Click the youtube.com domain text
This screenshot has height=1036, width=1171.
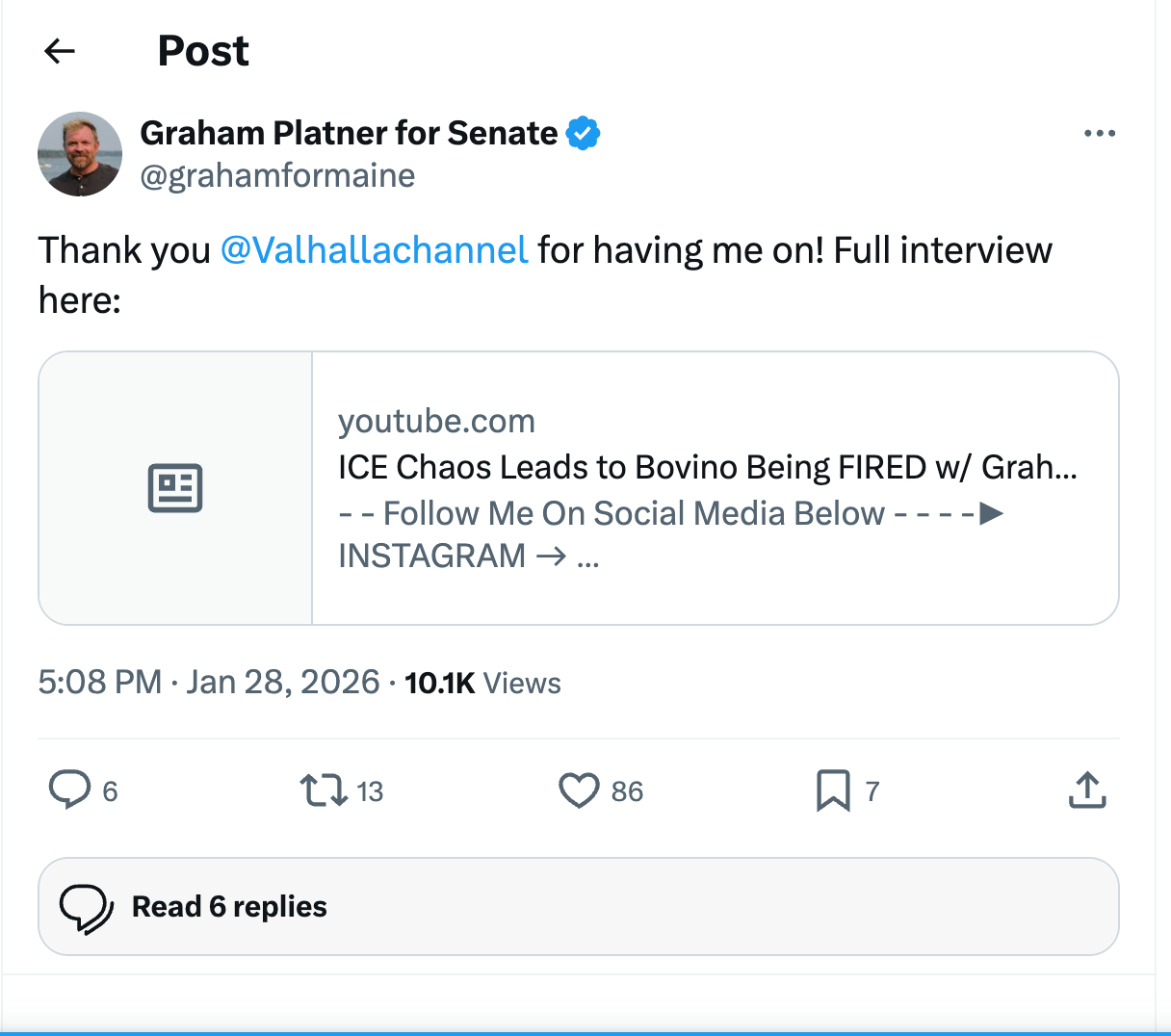click(x=436, y=422)
